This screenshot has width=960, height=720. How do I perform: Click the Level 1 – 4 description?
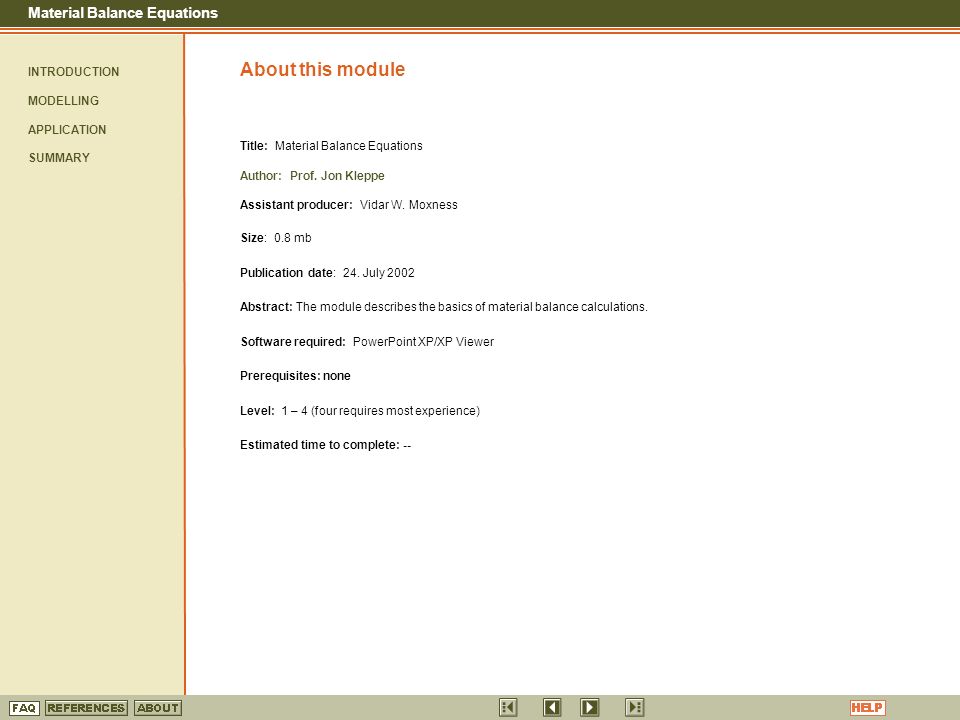click(x=380, y=411)
